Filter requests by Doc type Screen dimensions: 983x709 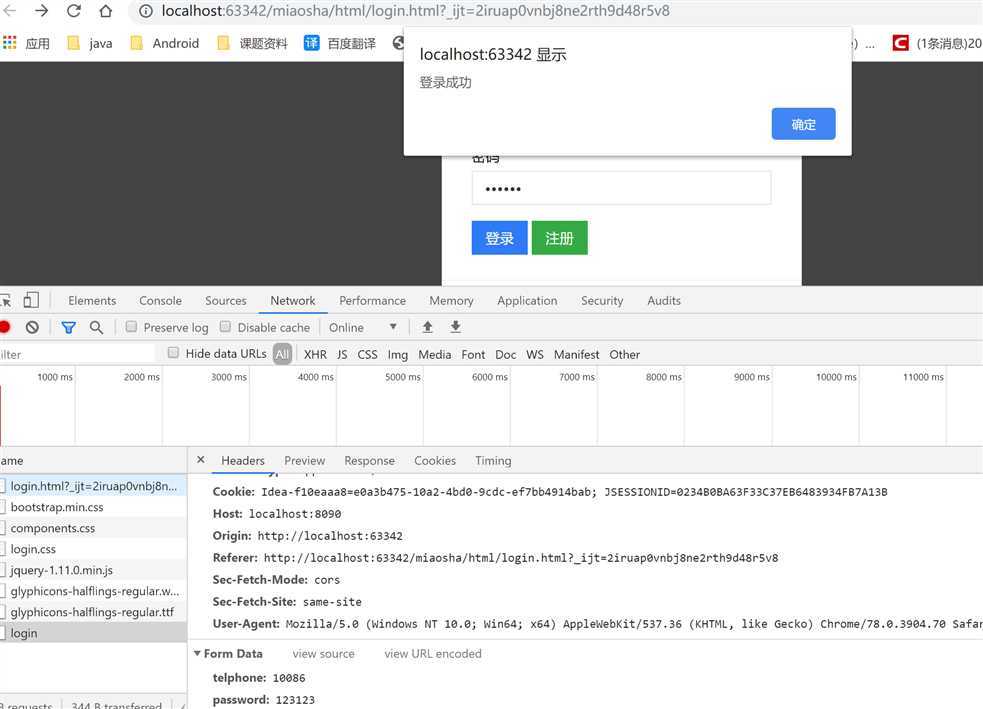tap(506, 354)
